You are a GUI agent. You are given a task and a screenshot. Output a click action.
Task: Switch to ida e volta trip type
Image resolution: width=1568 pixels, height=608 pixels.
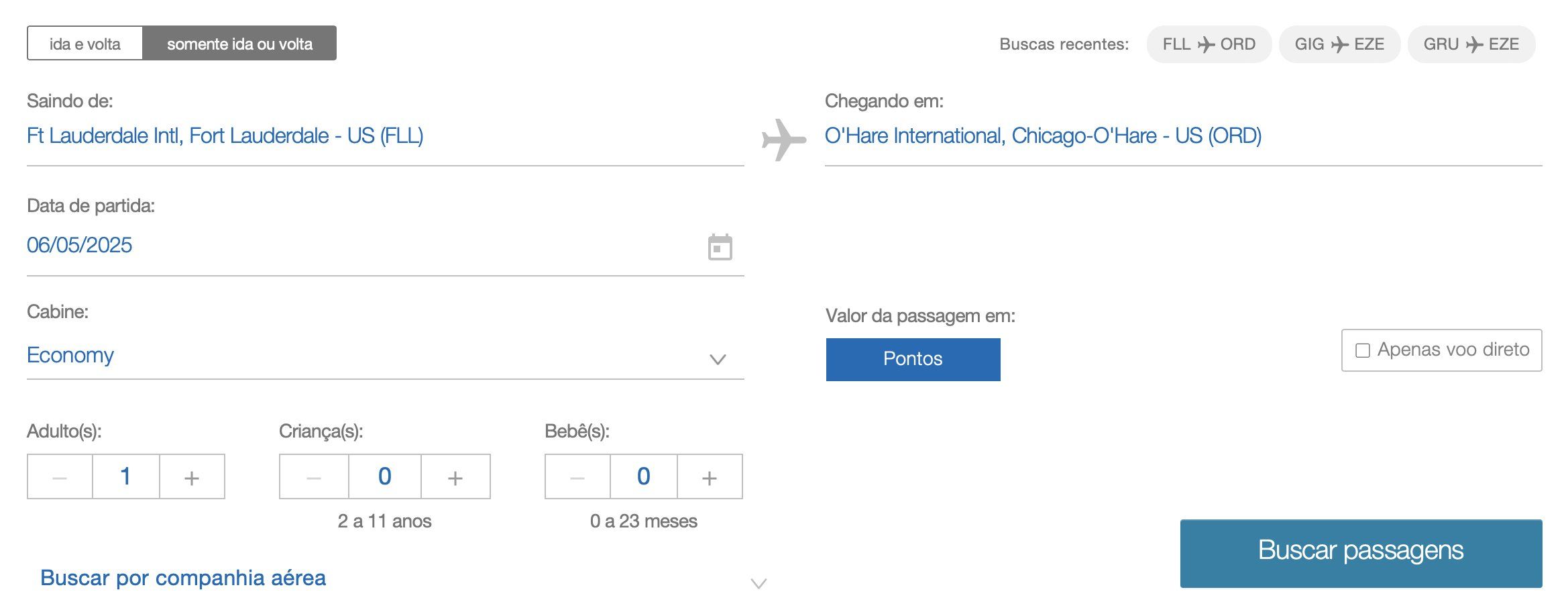pos(85,44)
